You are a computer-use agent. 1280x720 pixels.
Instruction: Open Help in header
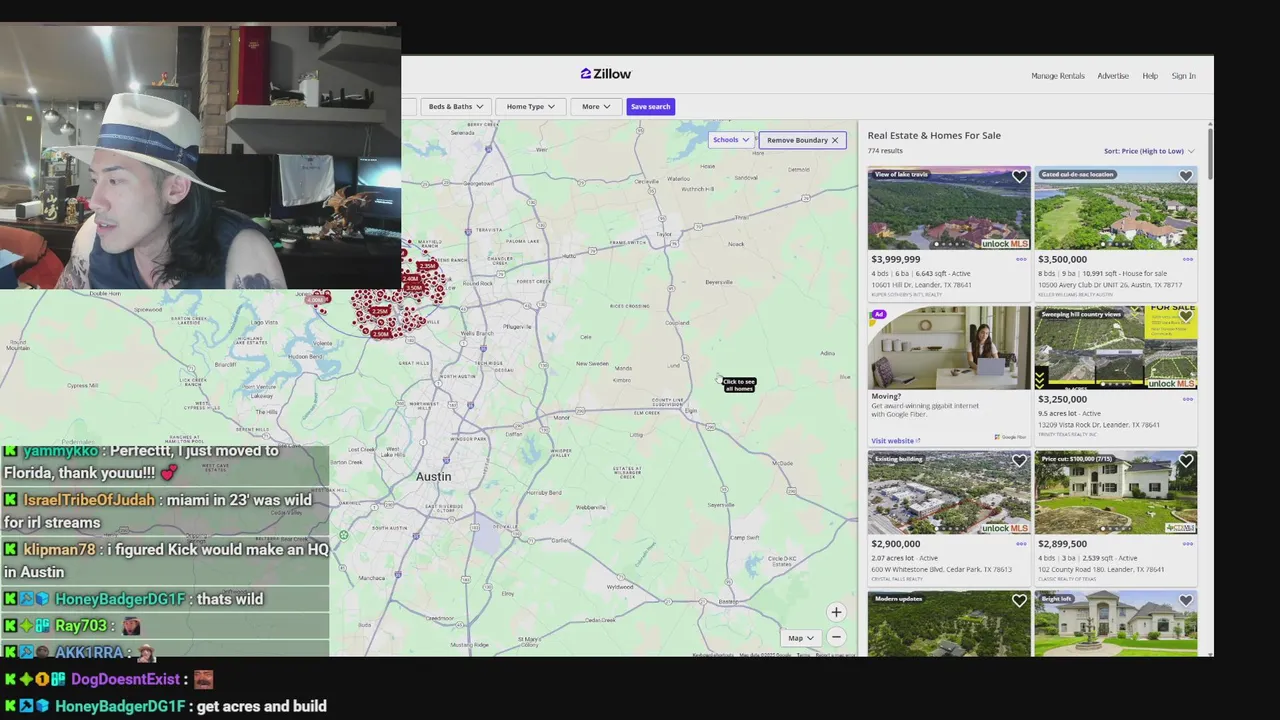point(1150,76)
